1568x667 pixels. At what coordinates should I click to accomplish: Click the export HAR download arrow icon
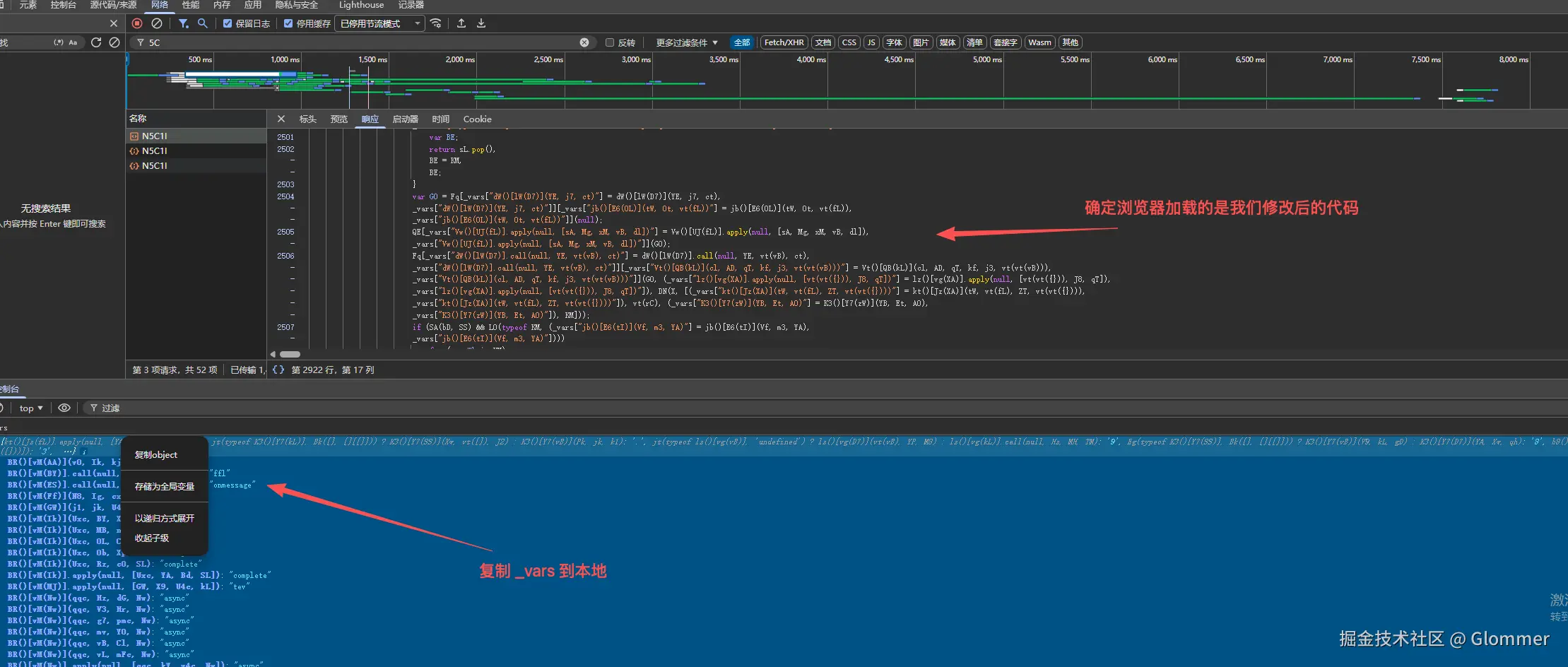tap(481, 23)
